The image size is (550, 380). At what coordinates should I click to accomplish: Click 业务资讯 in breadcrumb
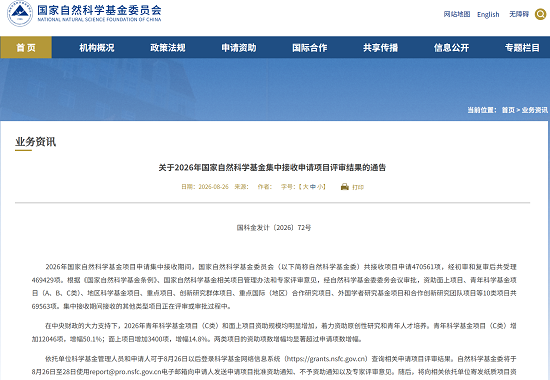(x=535, y=110)
